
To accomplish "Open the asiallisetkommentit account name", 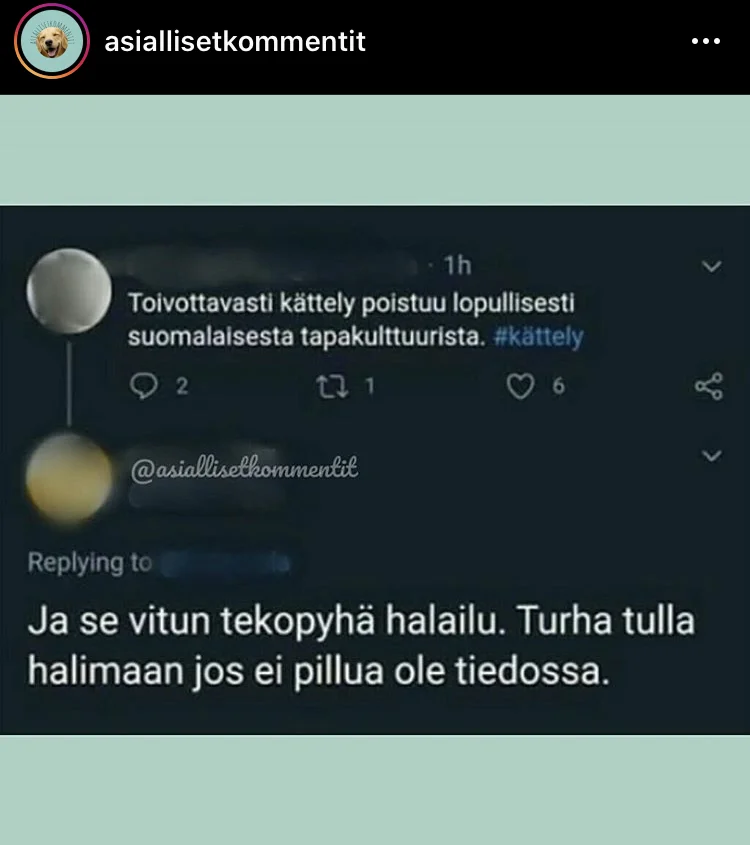I will [235, 41].
